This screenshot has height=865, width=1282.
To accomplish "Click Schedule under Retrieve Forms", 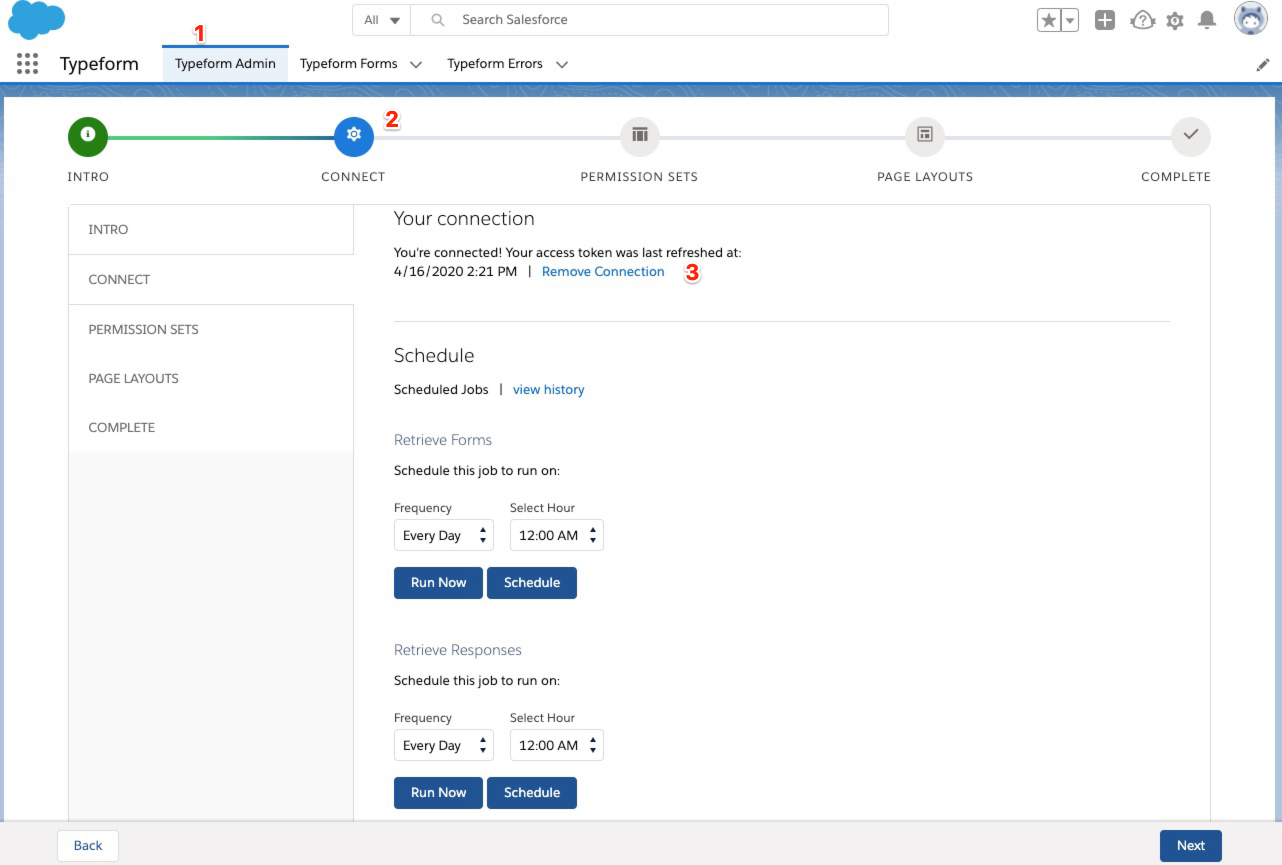I will point(532,583).
